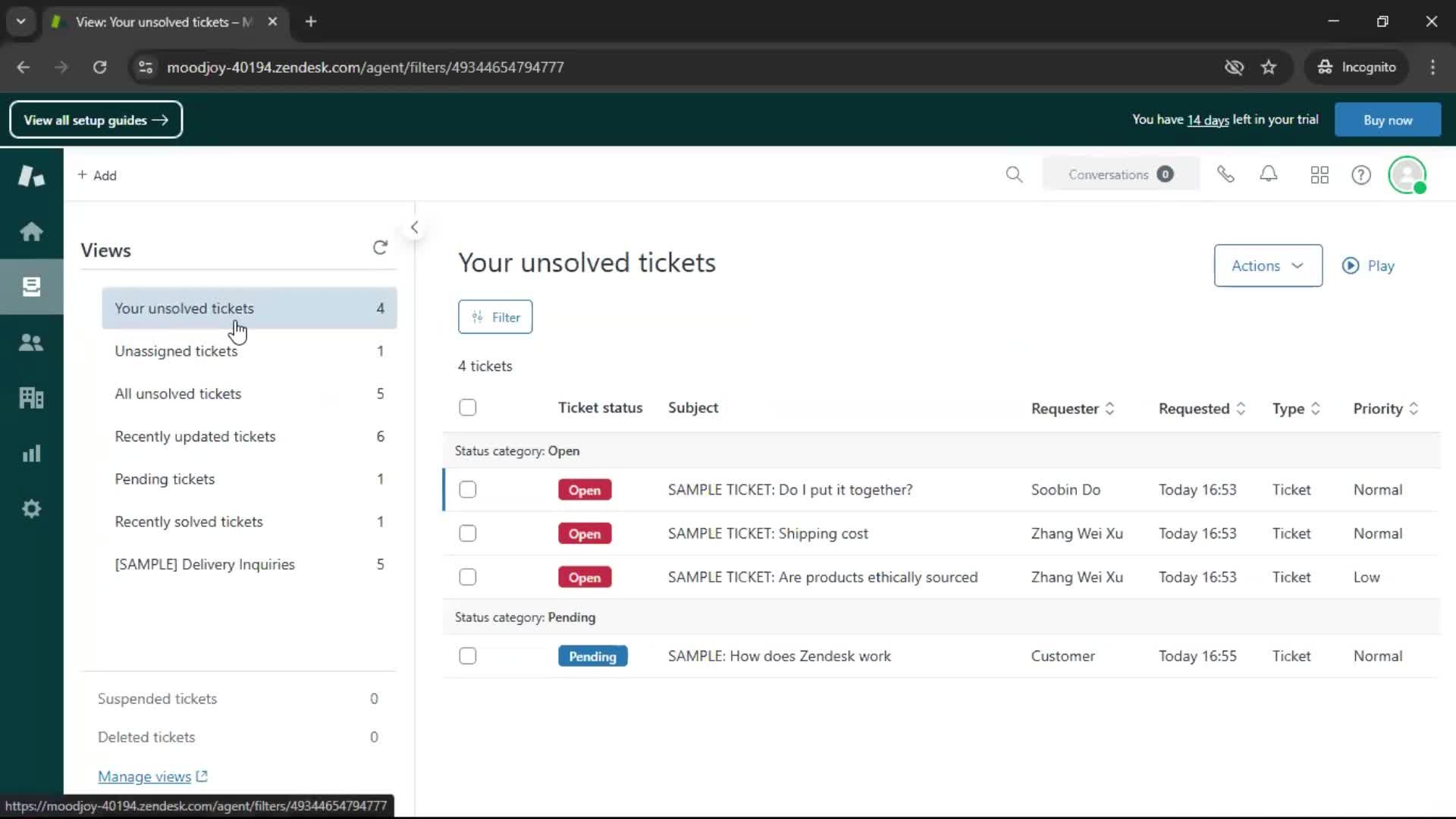Sort by Requester column
Screen dimensions: 1456x819
click(x=1072, y=409)
